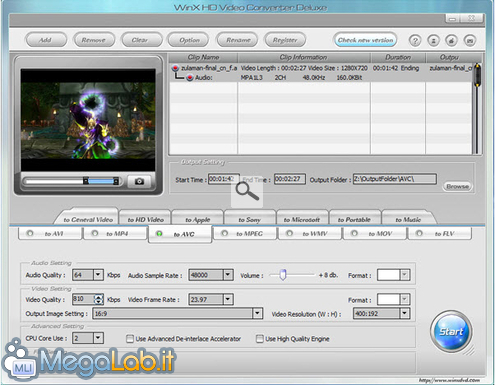Open CPU Core Use dropdown
This screenshot has width=495, height=385.
coord(98,338)
